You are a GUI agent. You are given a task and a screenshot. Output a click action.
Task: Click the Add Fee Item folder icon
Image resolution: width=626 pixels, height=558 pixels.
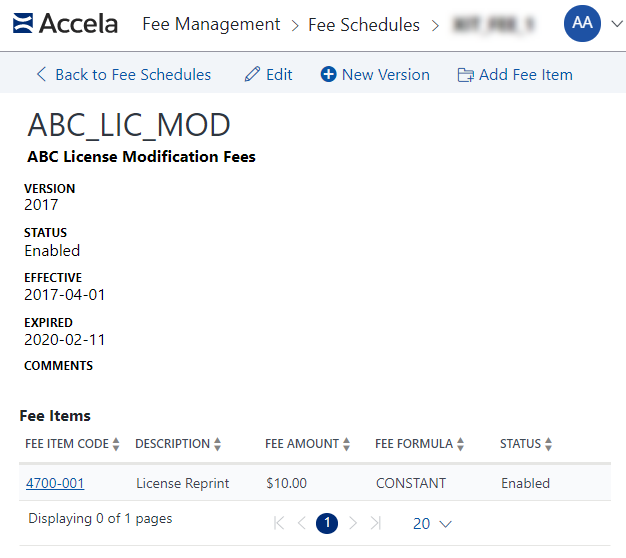coord(465,74)
